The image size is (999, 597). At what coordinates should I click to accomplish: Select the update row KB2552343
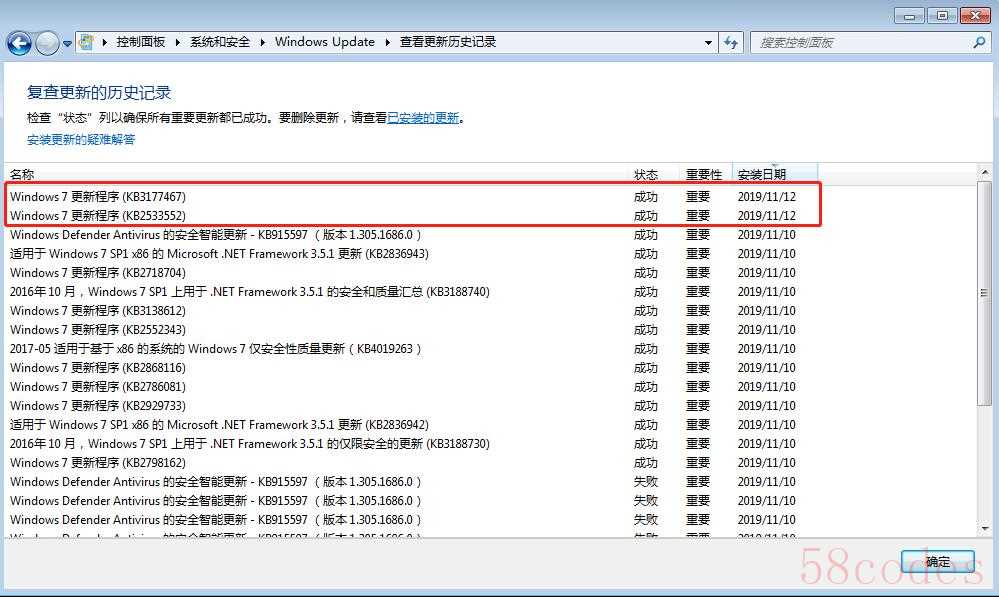(x=412, y=330)
